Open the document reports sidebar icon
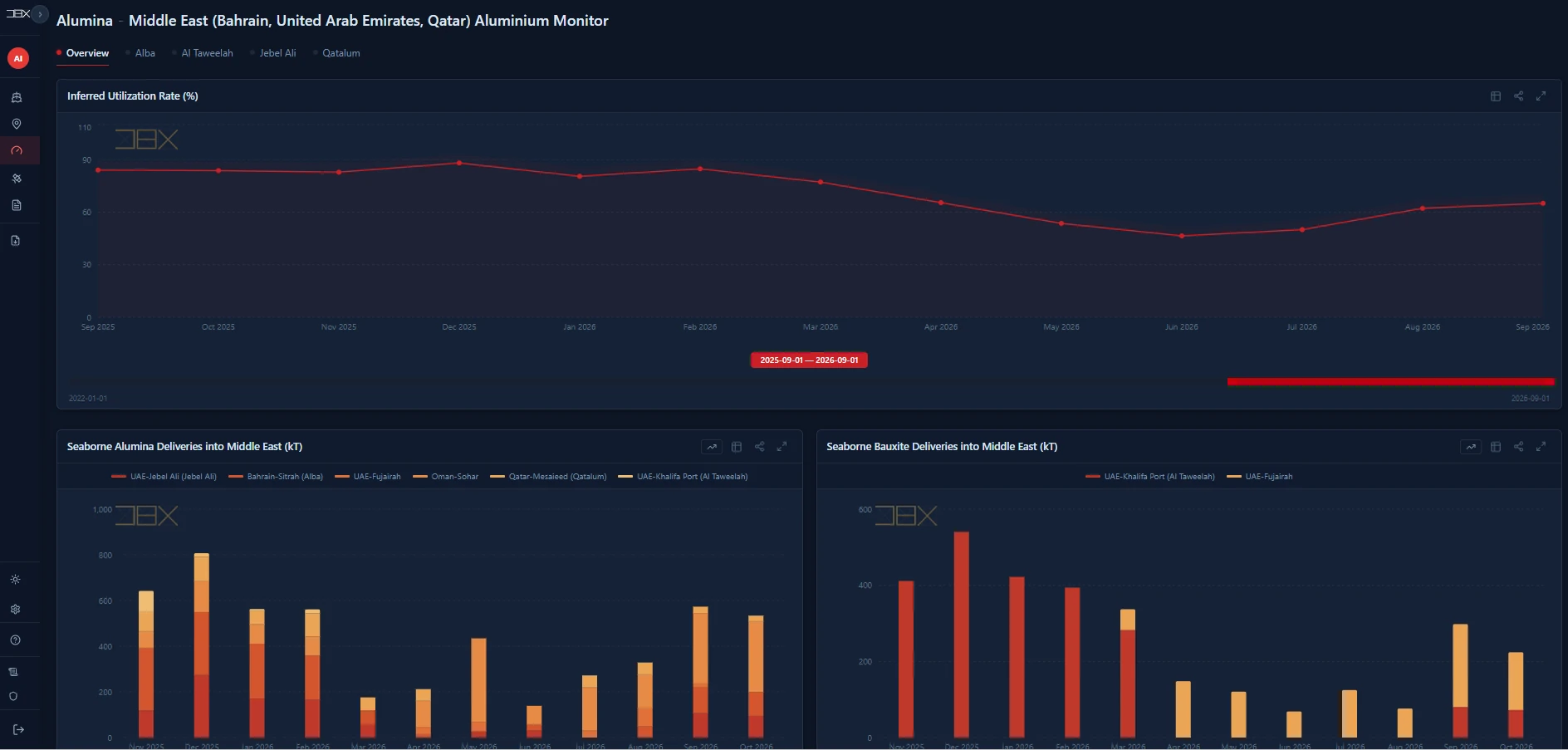This screenshot has width=1568, height=750. click(16, 205)
